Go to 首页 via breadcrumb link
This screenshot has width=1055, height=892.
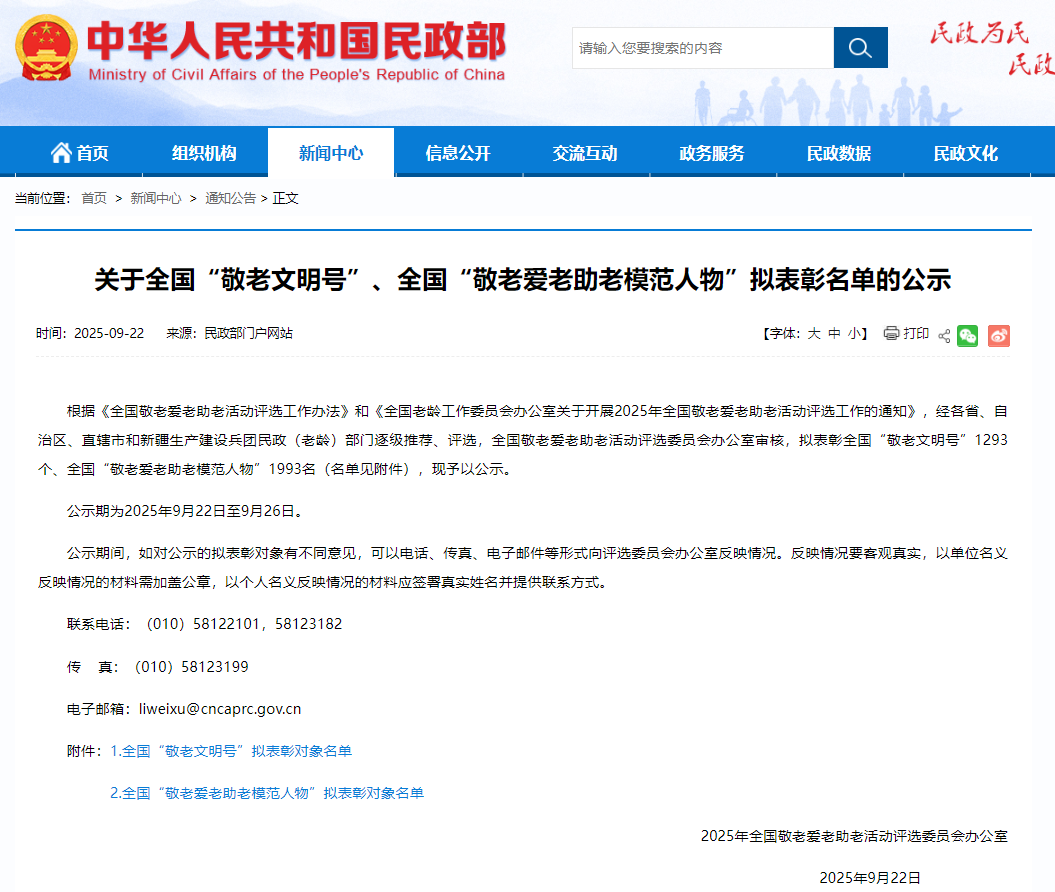[x=94, y=198]
